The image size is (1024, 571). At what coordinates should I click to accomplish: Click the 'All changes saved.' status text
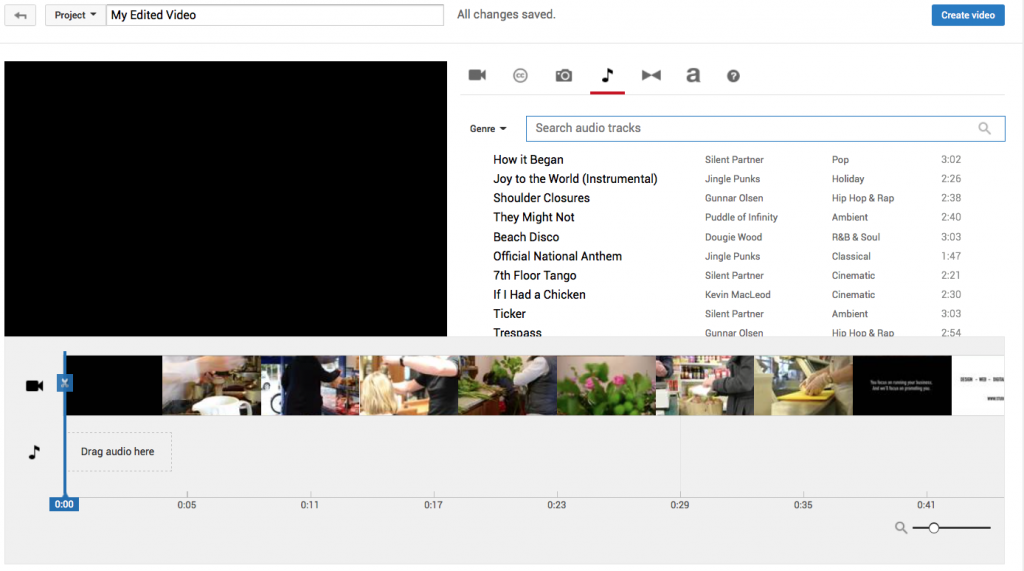[x=506, y=14]
